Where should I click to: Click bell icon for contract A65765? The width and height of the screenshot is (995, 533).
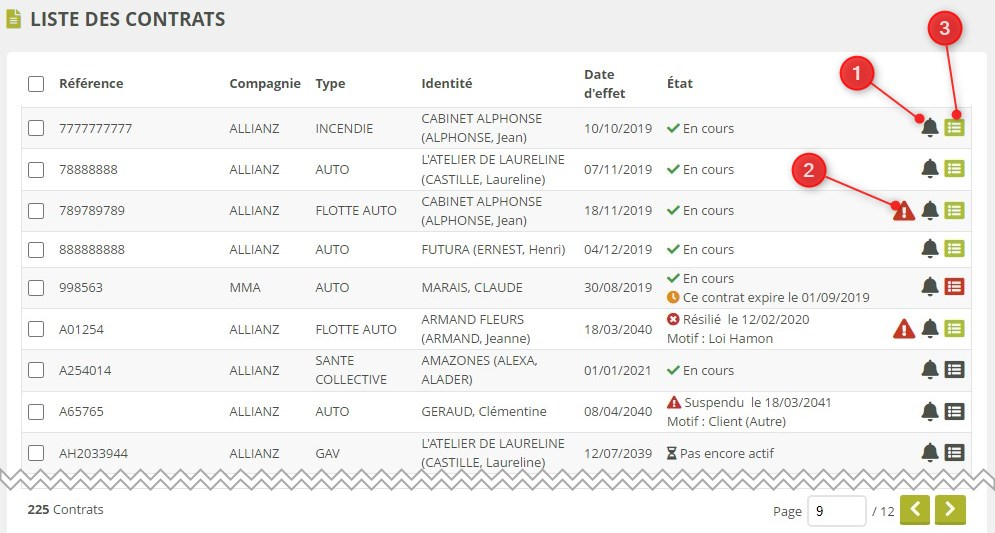coord(930,411)
